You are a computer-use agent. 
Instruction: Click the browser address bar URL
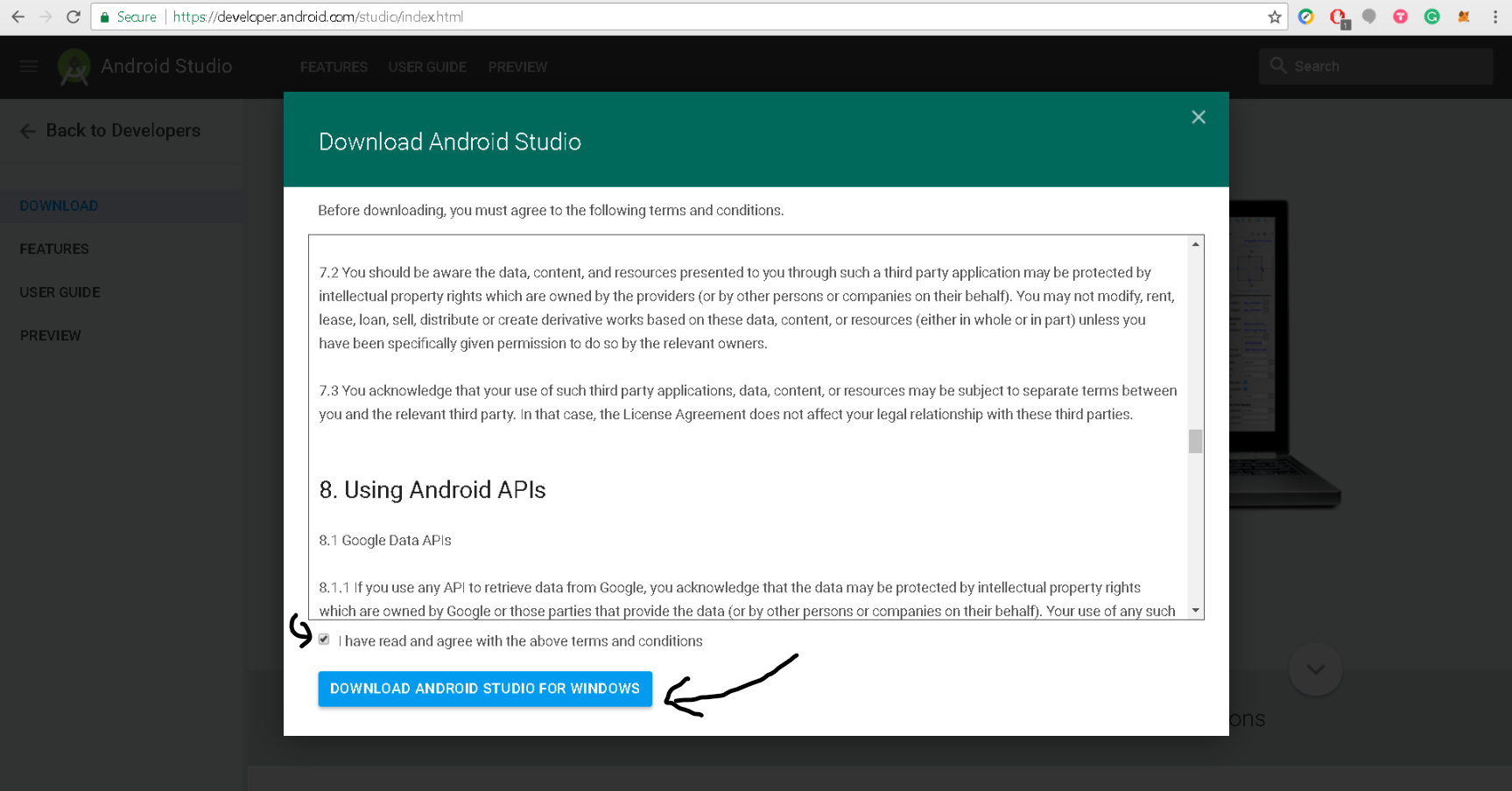(x=318, y=17)
